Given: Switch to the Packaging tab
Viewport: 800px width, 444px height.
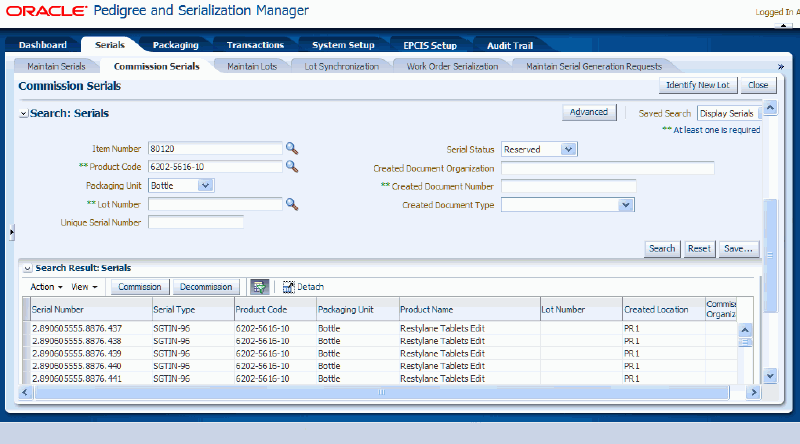Looking at the screenshot, I should [175, 45].
